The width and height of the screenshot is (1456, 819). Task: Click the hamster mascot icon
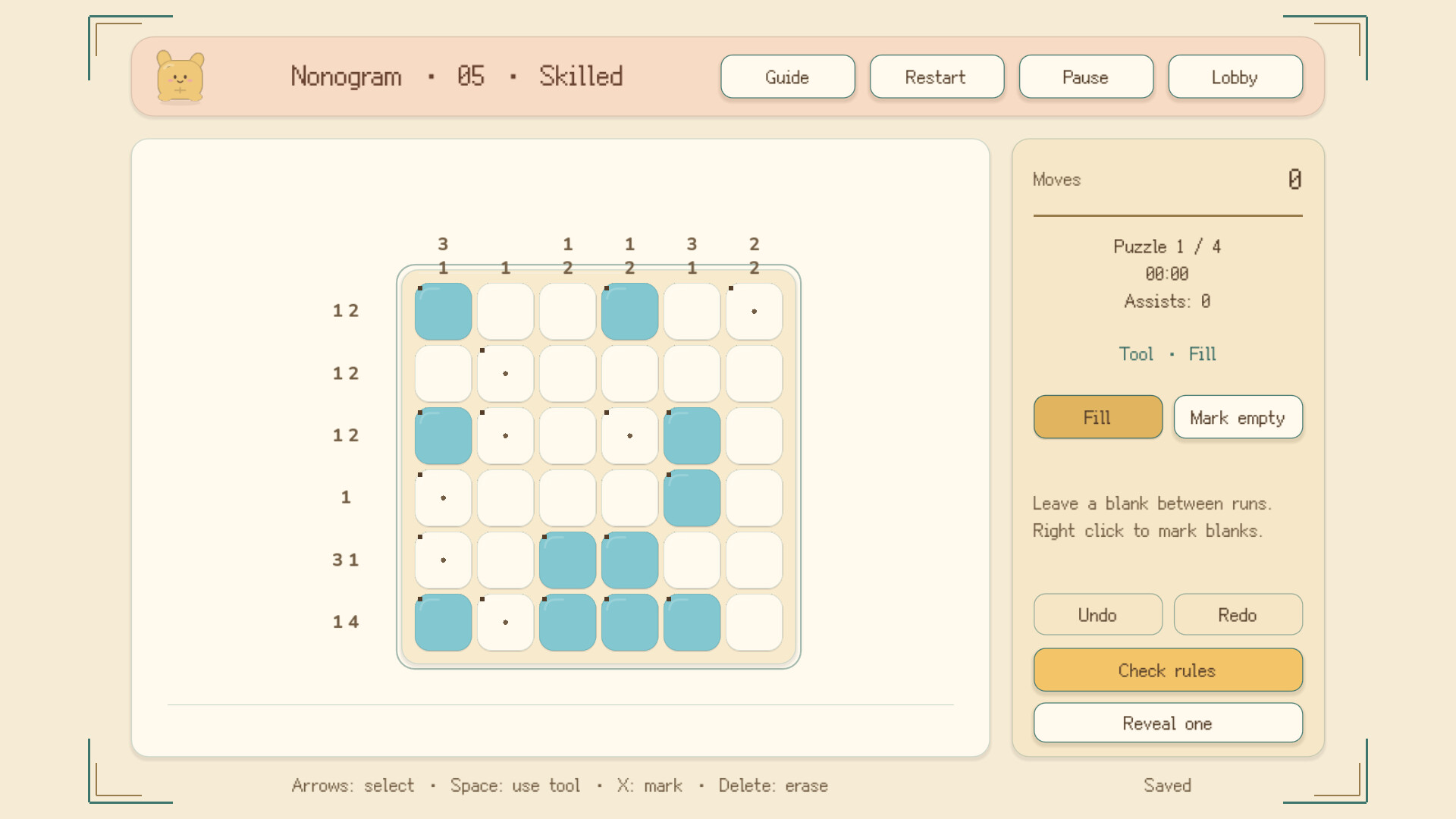coord(180,77)
